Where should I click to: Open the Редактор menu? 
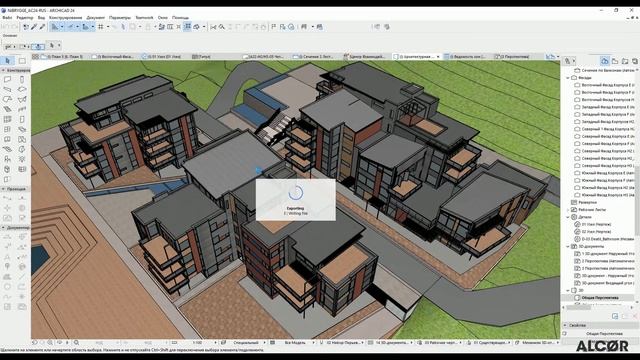pyautogui.click(x=24, y=18)
